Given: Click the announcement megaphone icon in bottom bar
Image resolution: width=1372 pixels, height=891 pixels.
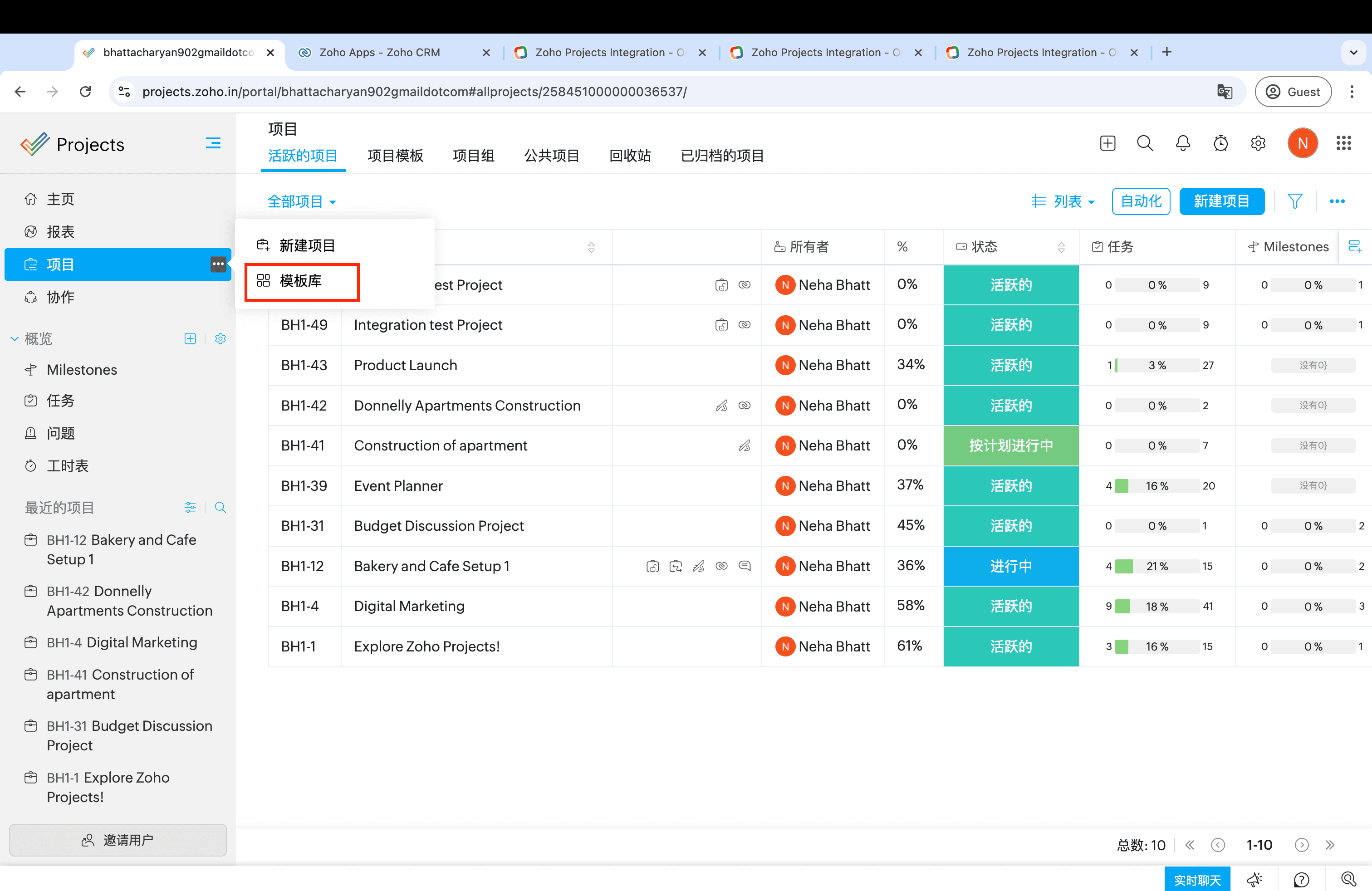Looking at the screenshot, I should [x=1254, y=880].
